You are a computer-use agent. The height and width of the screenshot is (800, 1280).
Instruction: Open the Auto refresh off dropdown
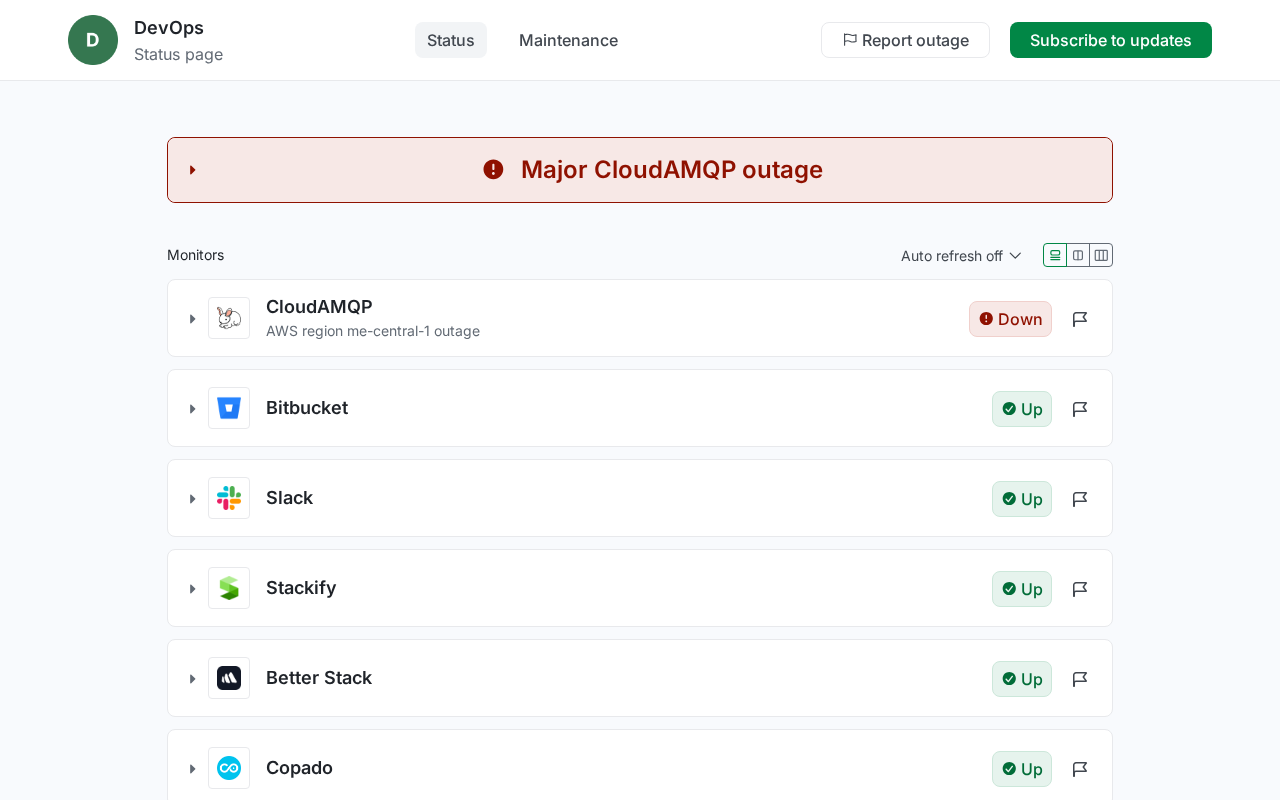click(961, 256)
